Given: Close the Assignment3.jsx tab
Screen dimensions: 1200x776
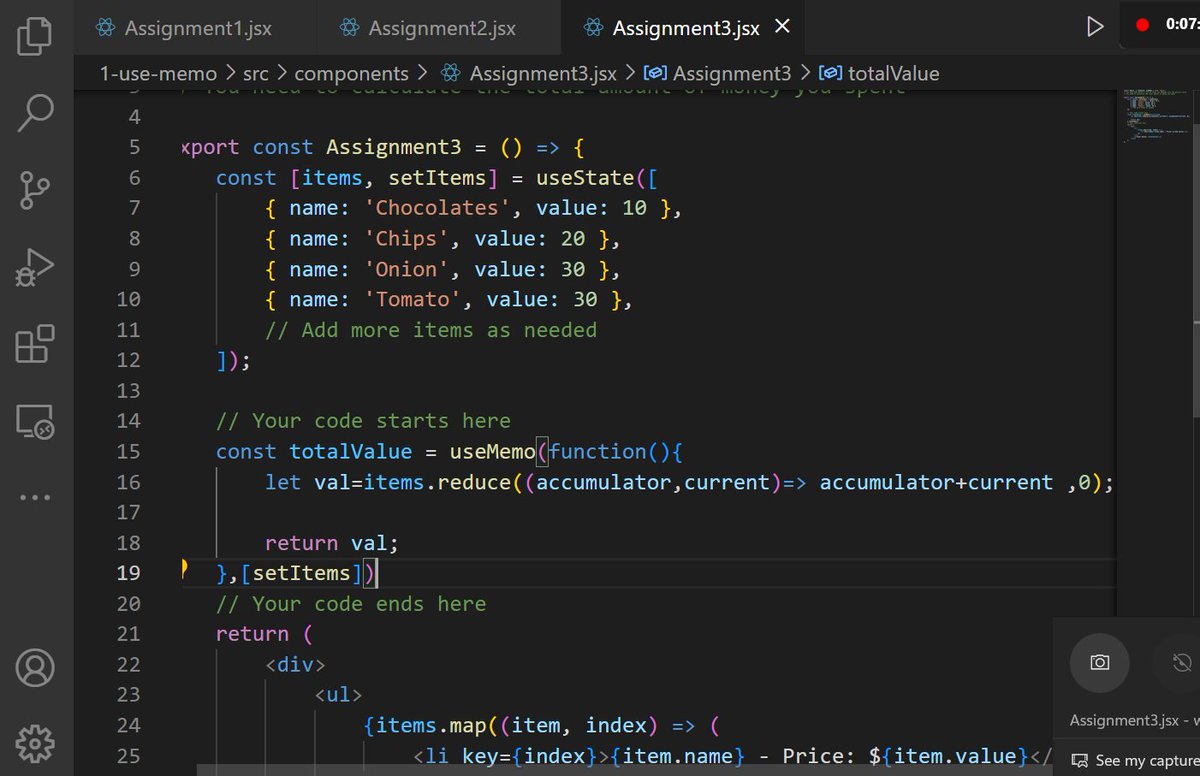Looking at the screenshot, I should coord(782,27).
